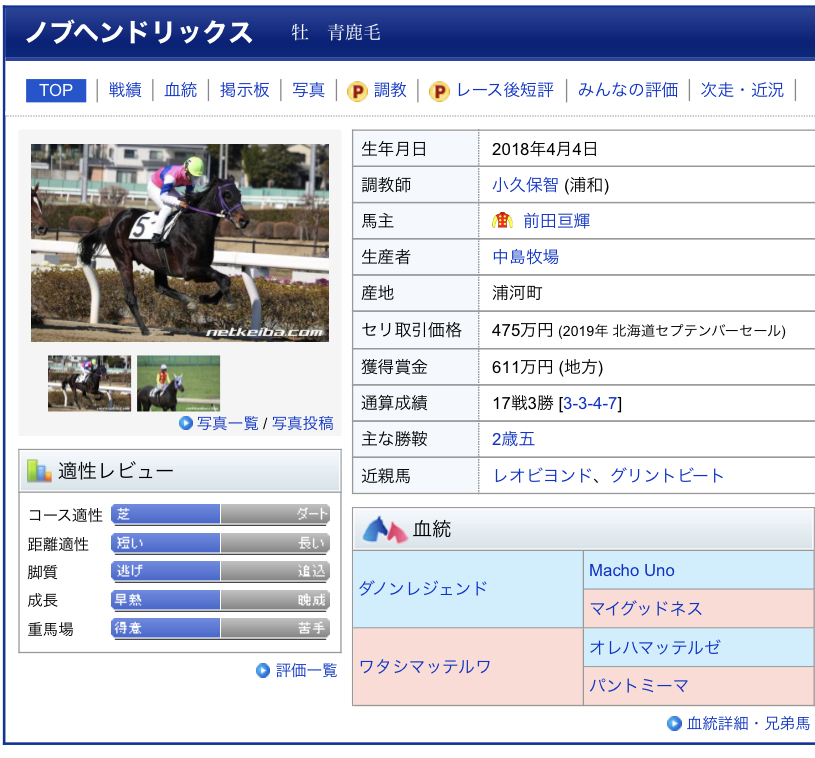
Task: Open みんなの評価 tab
Action: [x=628, y=90]
